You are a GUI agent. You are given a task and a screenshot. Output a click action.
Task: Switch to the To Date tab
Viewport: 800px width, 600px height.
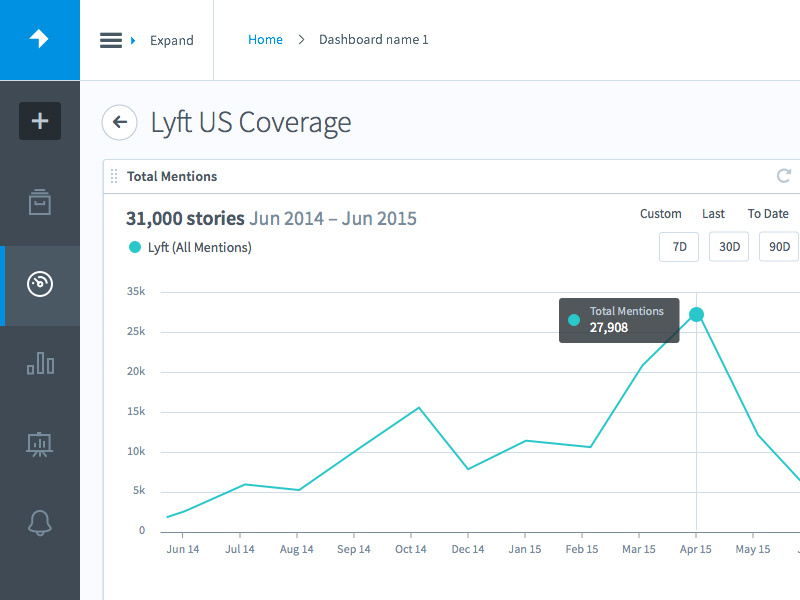tap(767, 213)
